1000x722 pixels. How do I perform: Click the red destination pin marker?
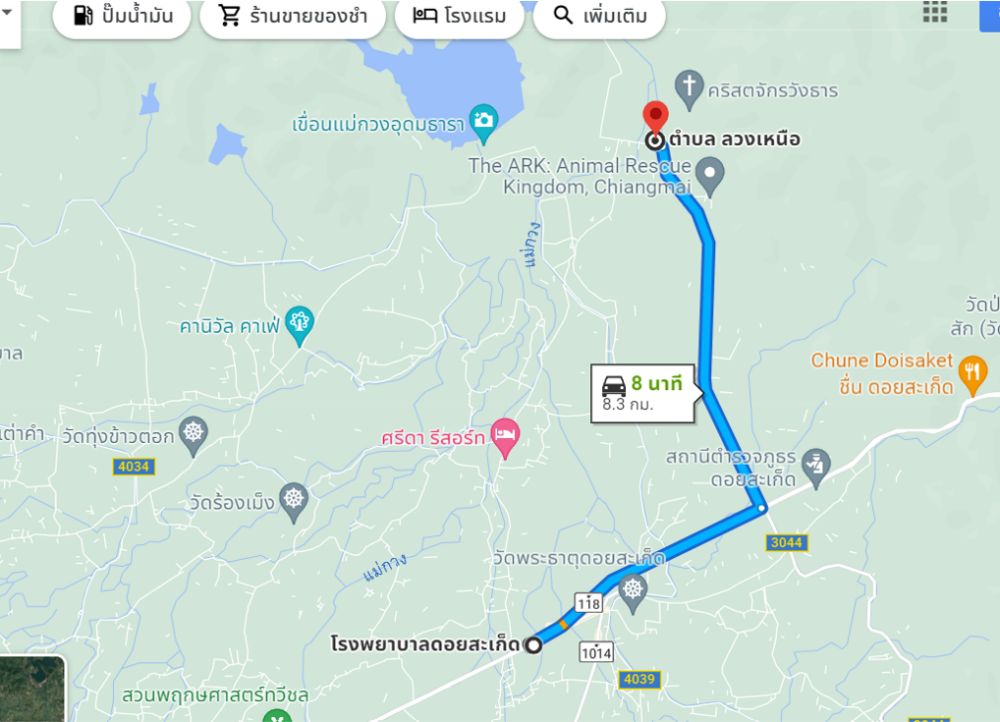tap(655, 117)
